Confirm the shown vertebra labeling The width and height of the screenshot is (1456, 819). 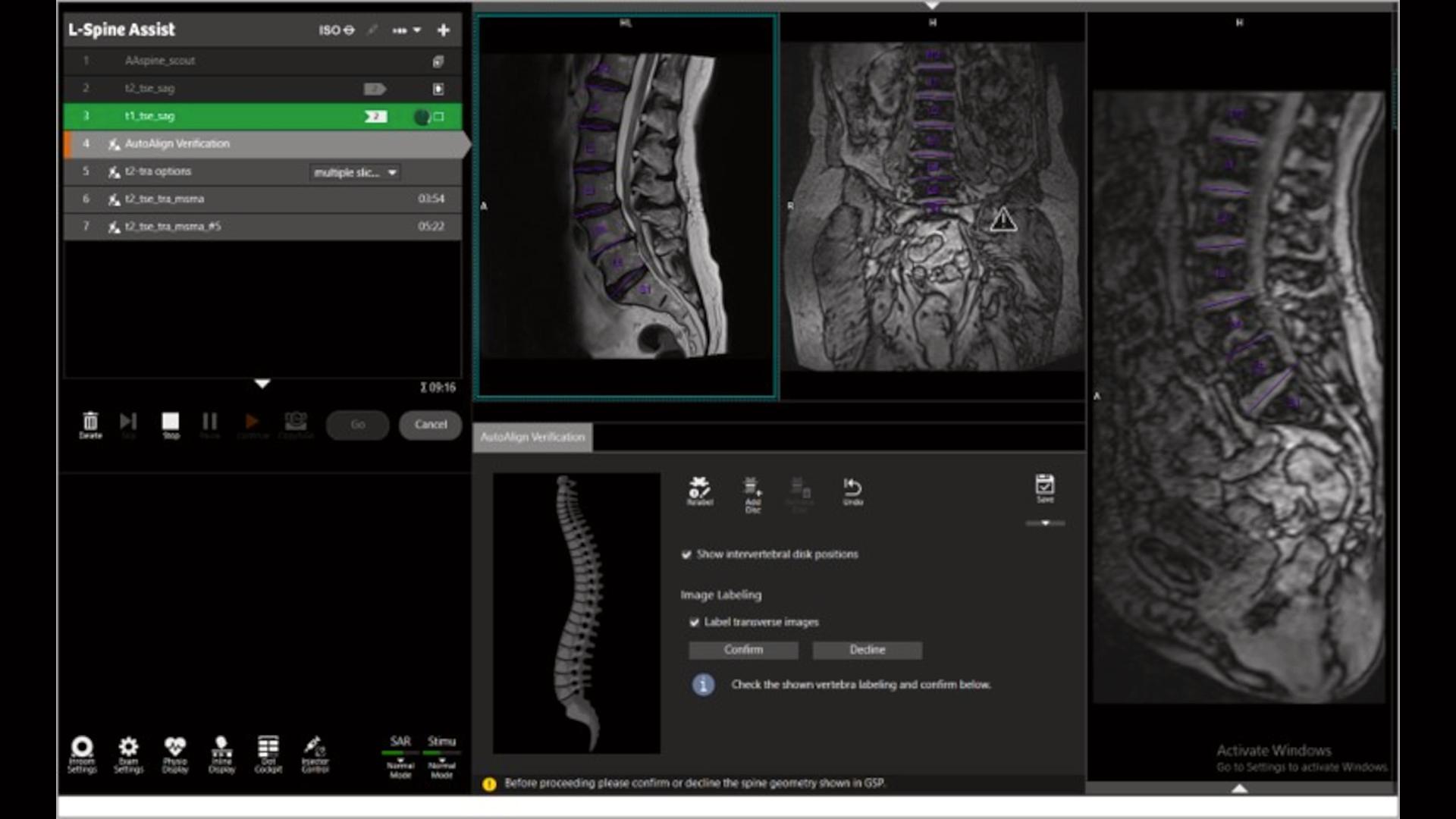tap(743, 650)
